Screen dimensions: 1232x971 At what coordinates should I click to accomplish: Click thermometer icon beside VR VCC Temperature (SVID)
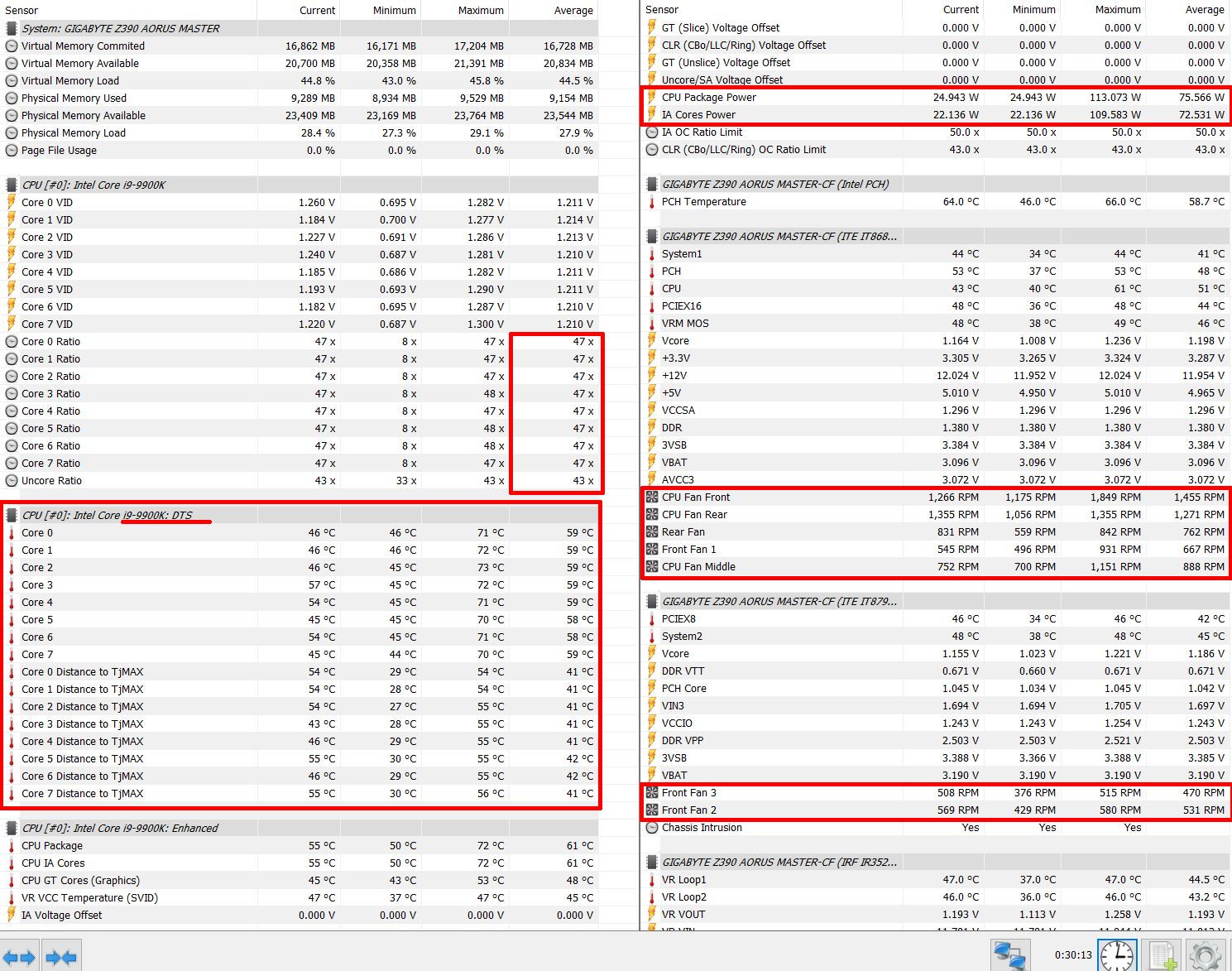[12, 897]
